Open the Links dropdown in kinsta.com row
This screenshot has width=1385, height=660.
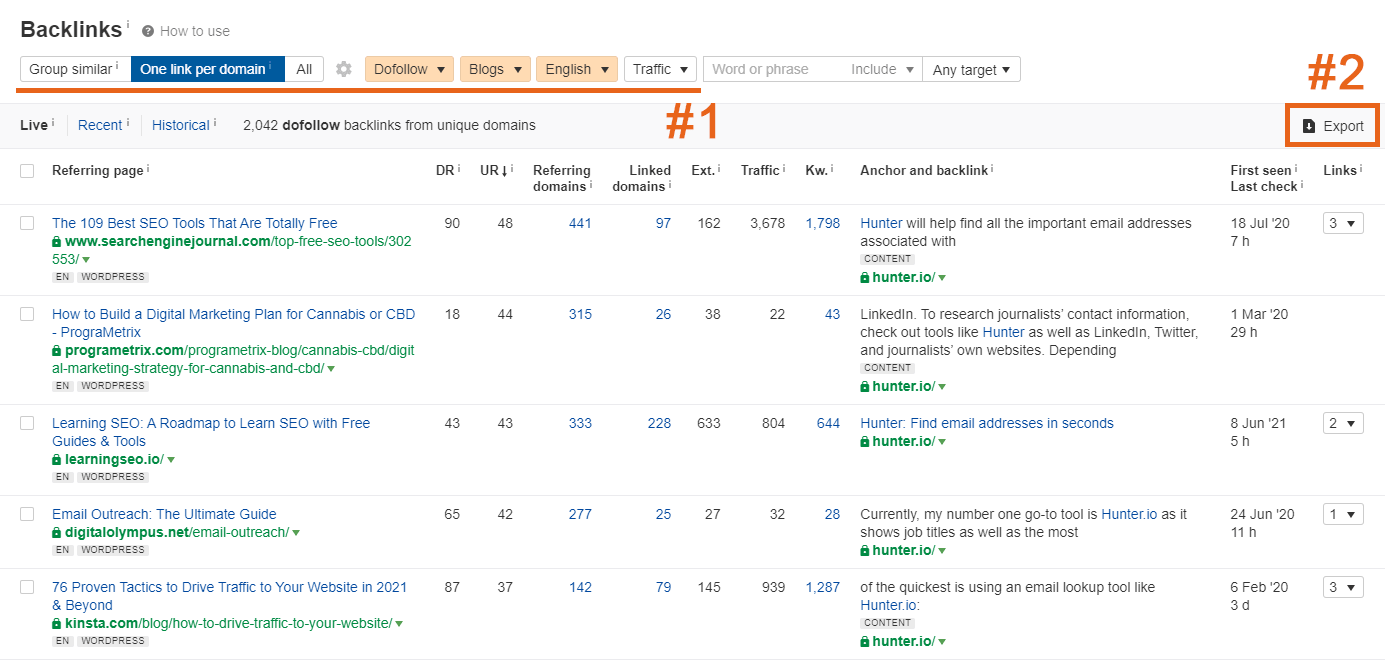pos(1343,587)
